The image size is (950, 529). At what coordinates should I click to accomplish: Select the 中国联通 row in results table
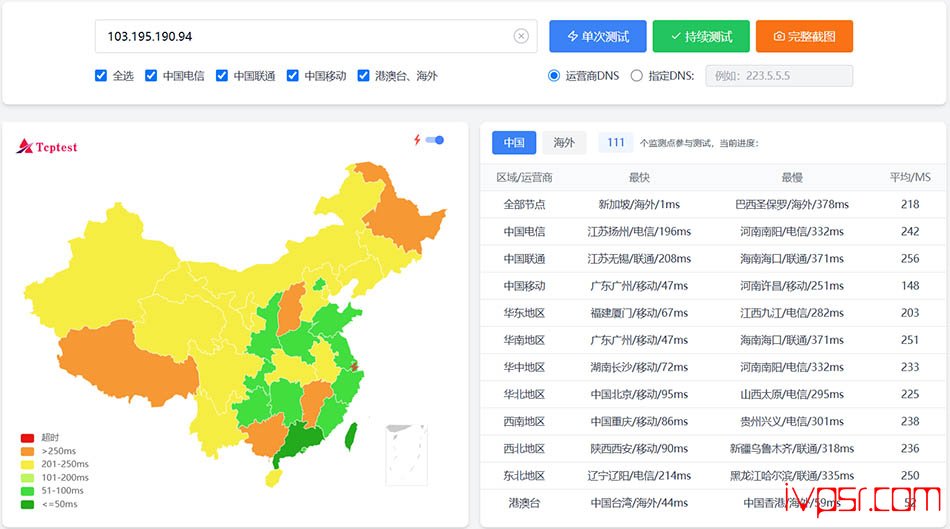712,259
